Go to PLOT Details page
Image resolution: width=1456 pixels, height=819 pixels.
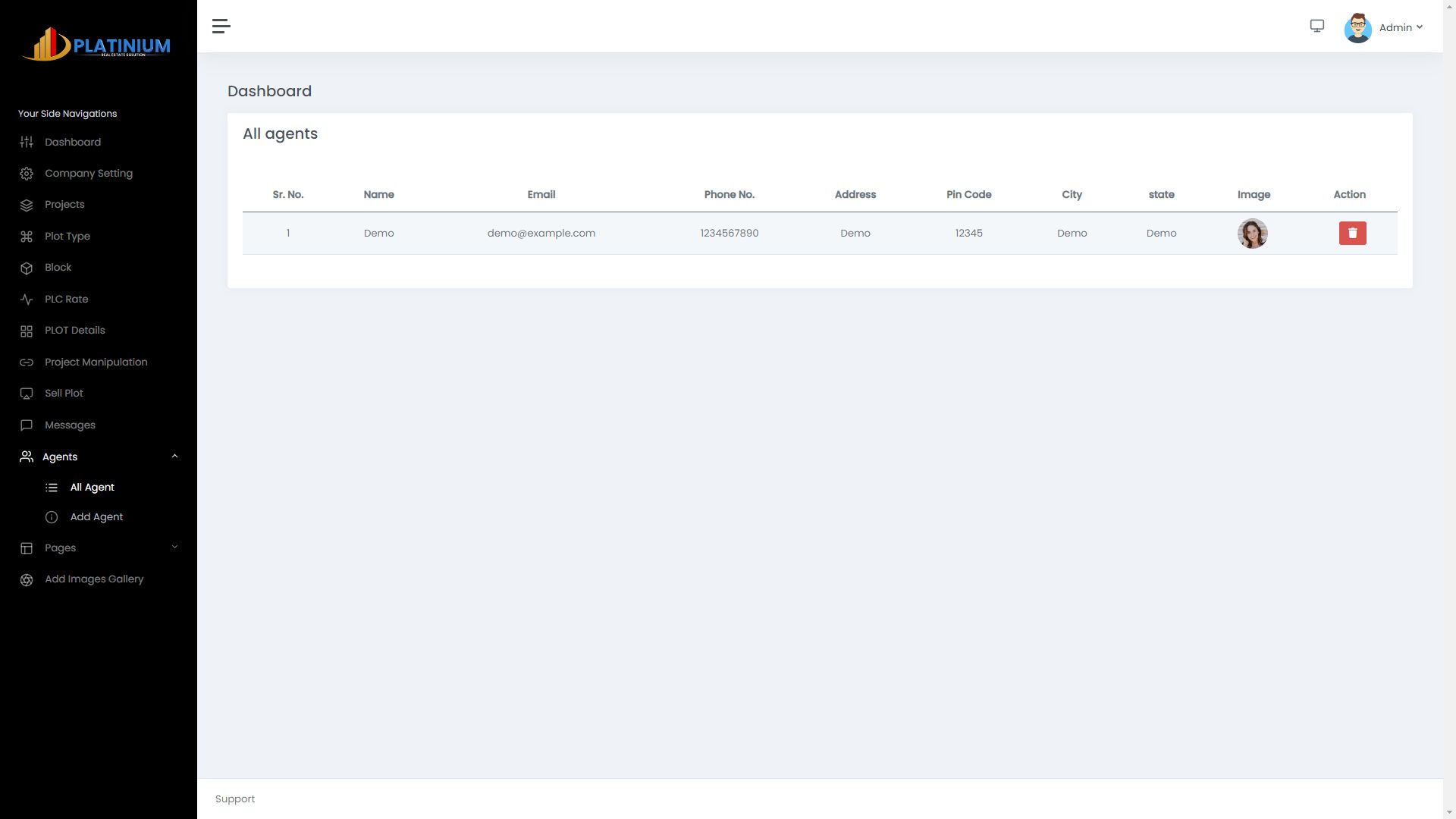[x=74, y=331]
